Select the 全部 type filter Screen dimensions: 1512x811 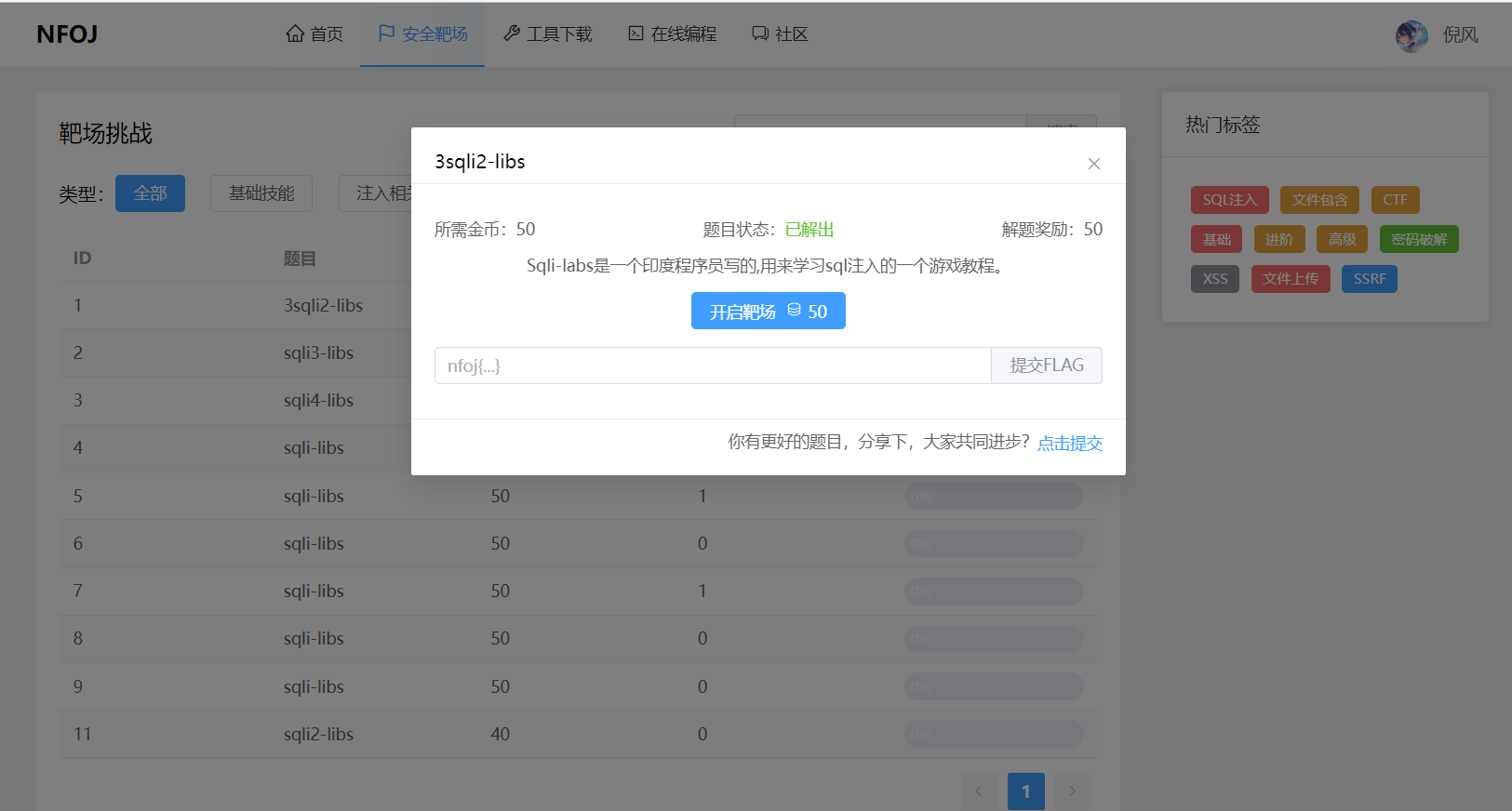click(x=150, y=193)
